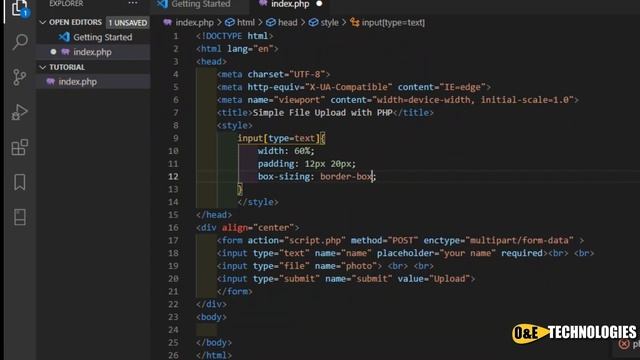
Task: Click the unsaved dot beside Open Editors index.php
Action: pos(53,52)
